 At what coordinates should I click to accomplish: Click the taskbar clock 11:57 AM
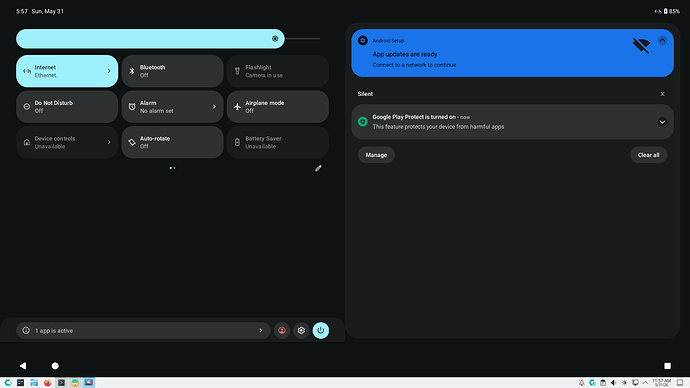pos(661,383)
